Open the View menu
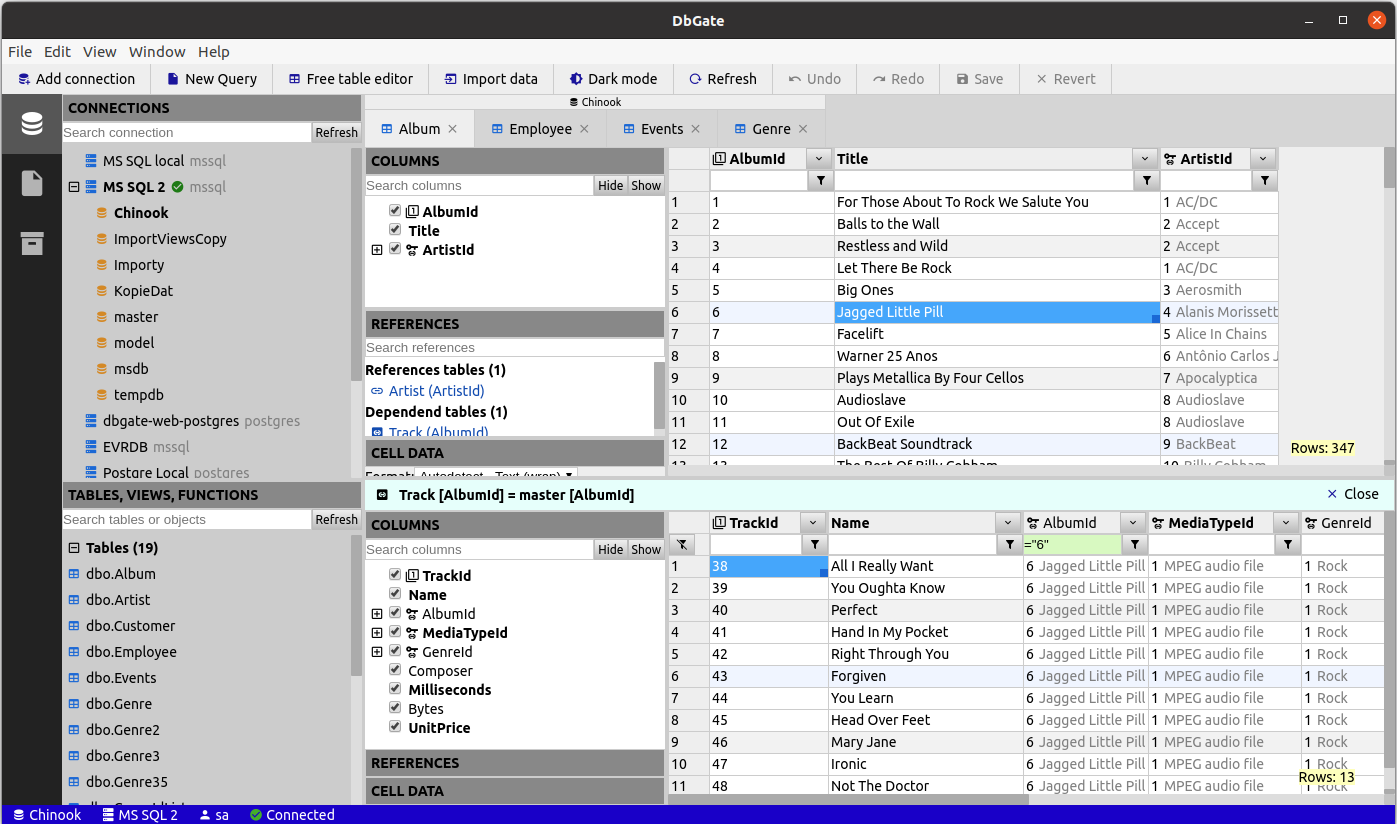The image size is (1397, 824). pyautogui.click(x=100, y=52)
